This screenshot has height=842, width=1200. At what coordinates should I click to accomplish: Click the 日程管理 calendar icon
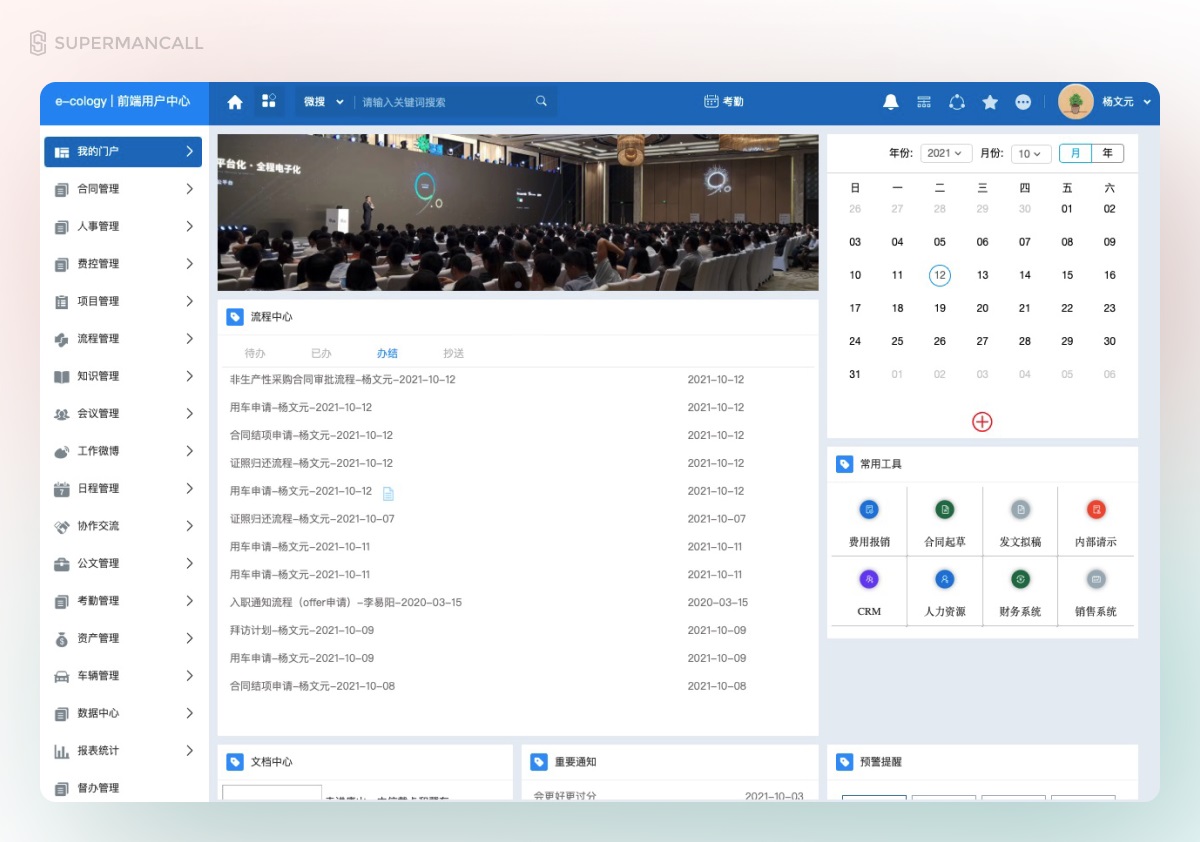pos(61,489)
